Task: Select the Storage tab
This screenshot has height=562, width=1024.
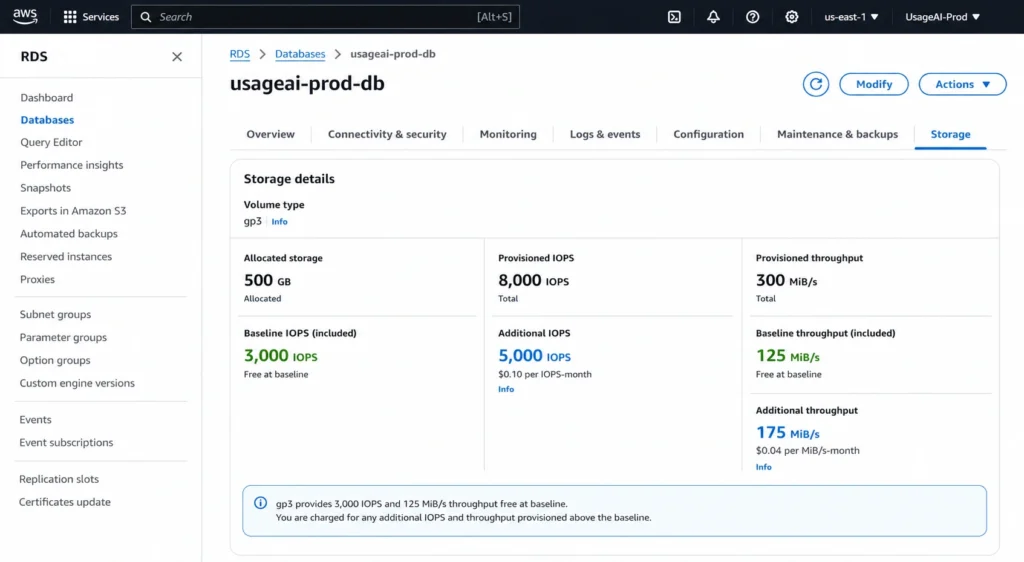Action: point(950,134)
